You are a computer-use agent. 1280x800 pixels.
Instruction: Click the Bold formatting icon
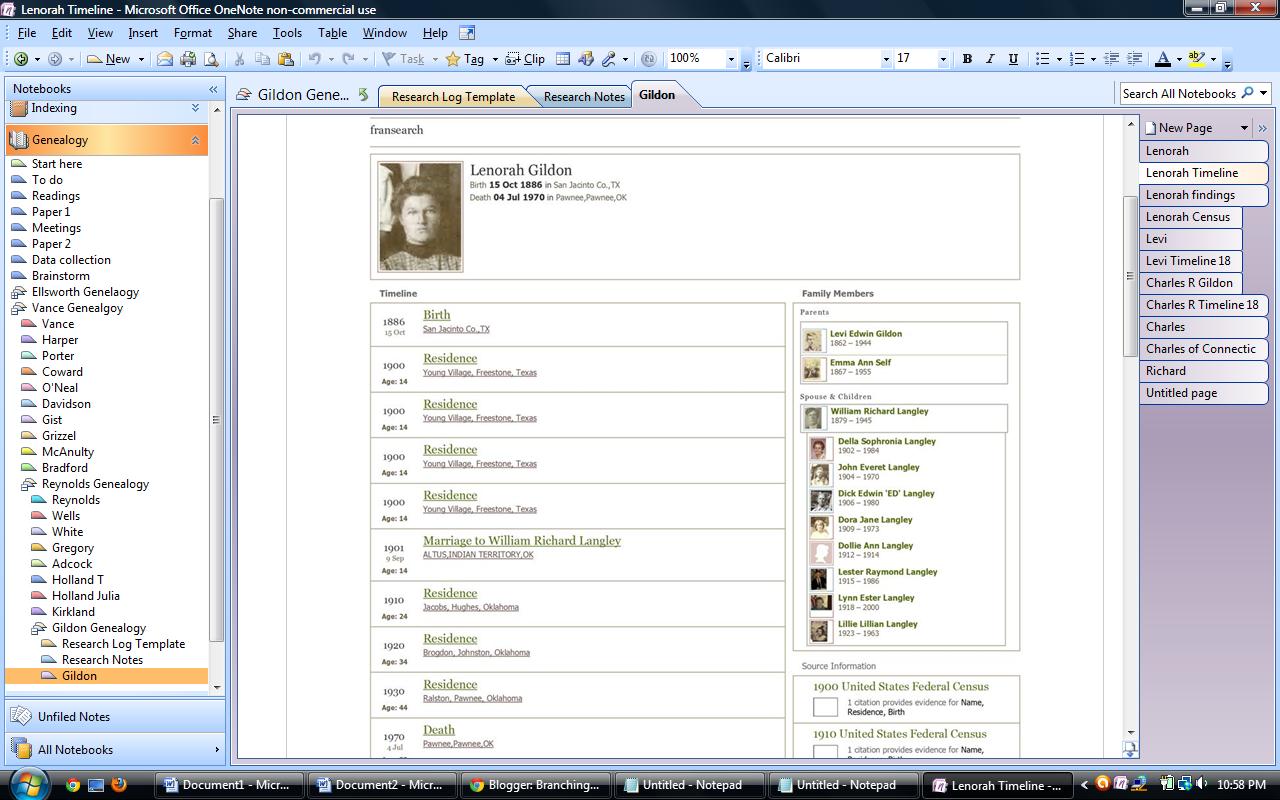967,59
